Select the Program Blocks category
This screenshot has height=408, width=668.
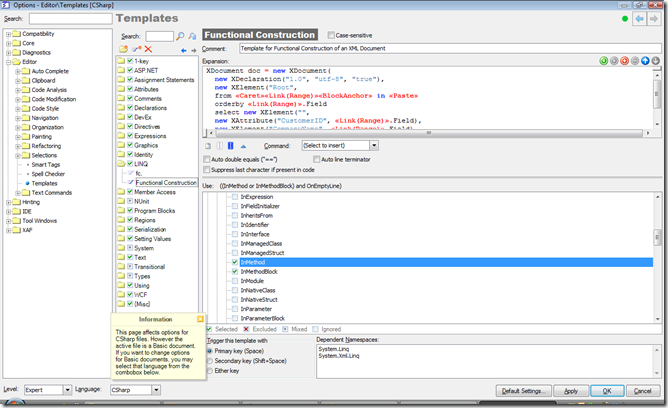tap(154, 211)
